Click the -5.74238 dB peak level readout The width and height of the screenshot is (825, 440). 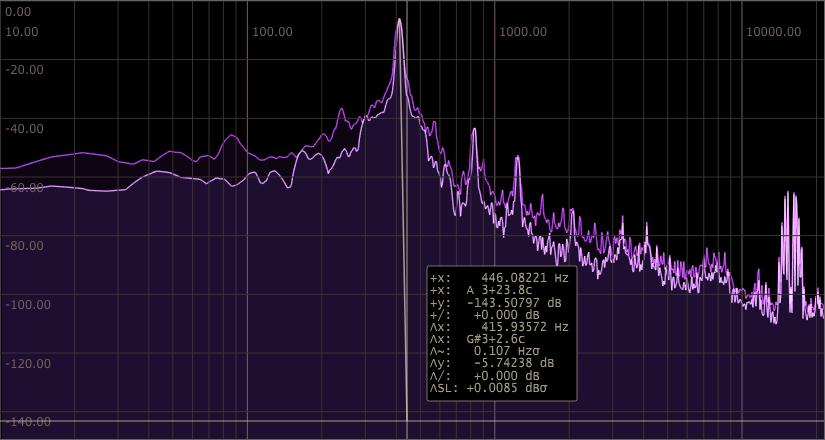514,363
